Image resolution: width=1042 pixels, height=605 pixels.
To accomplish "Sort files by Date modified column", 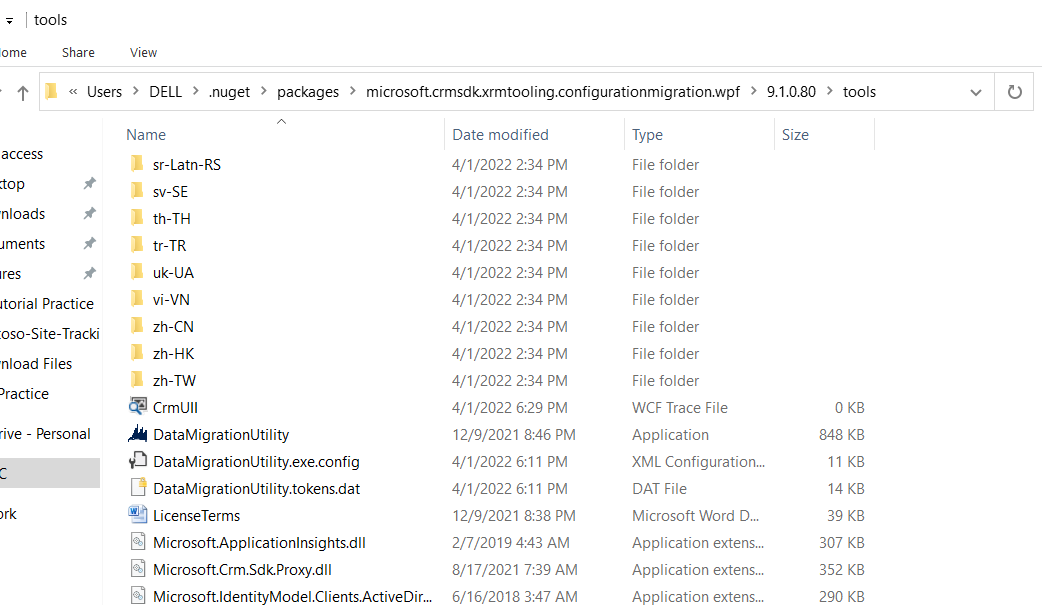I will pos(500,135).
